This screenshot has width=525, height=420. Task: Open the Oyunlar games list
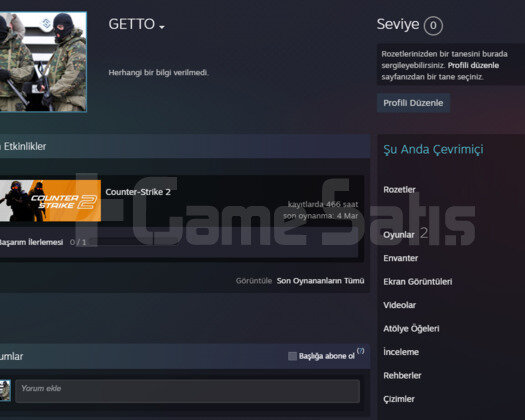[399, 235]
